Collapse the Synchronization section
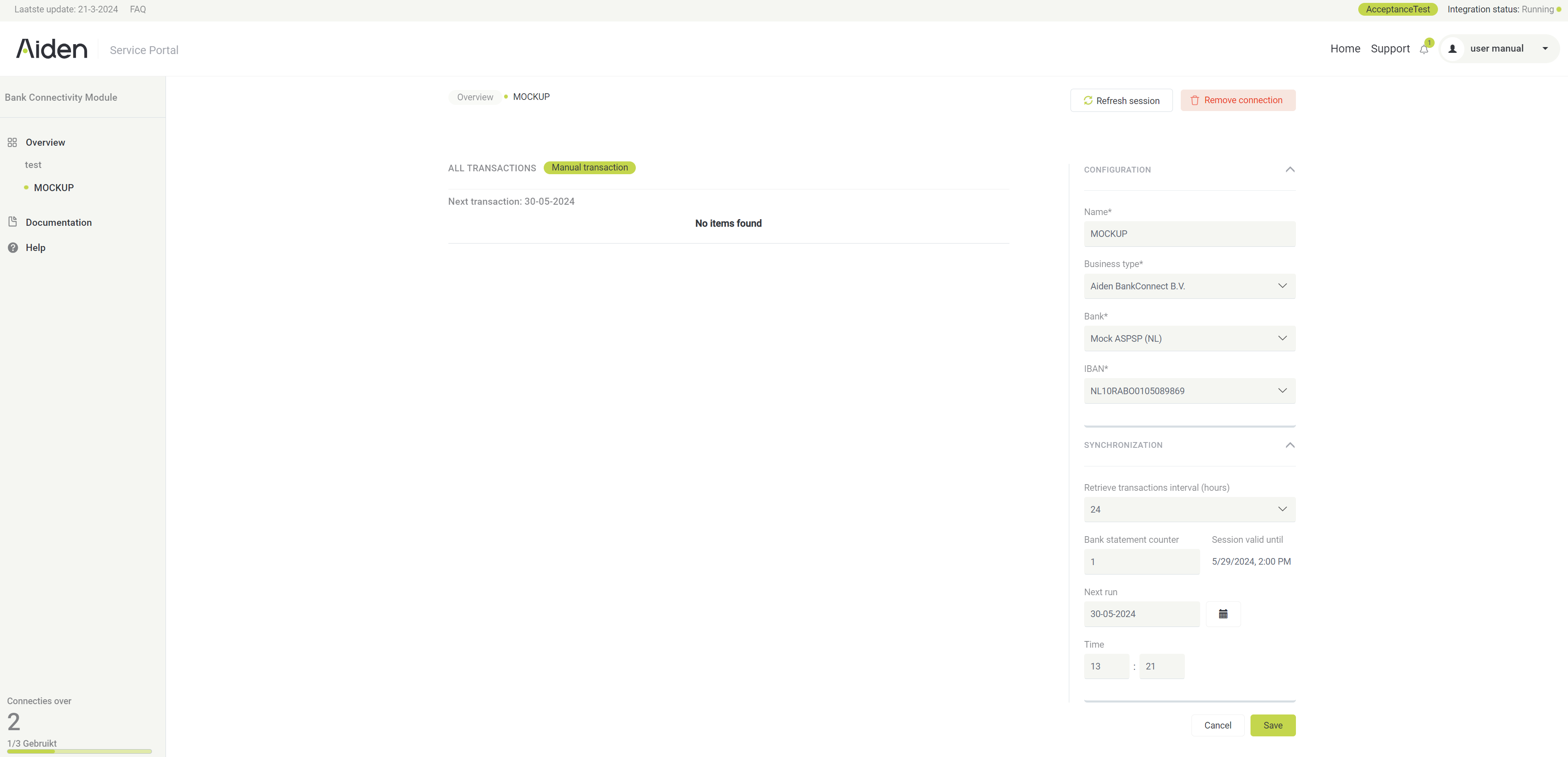 [x=1290, y=445]
